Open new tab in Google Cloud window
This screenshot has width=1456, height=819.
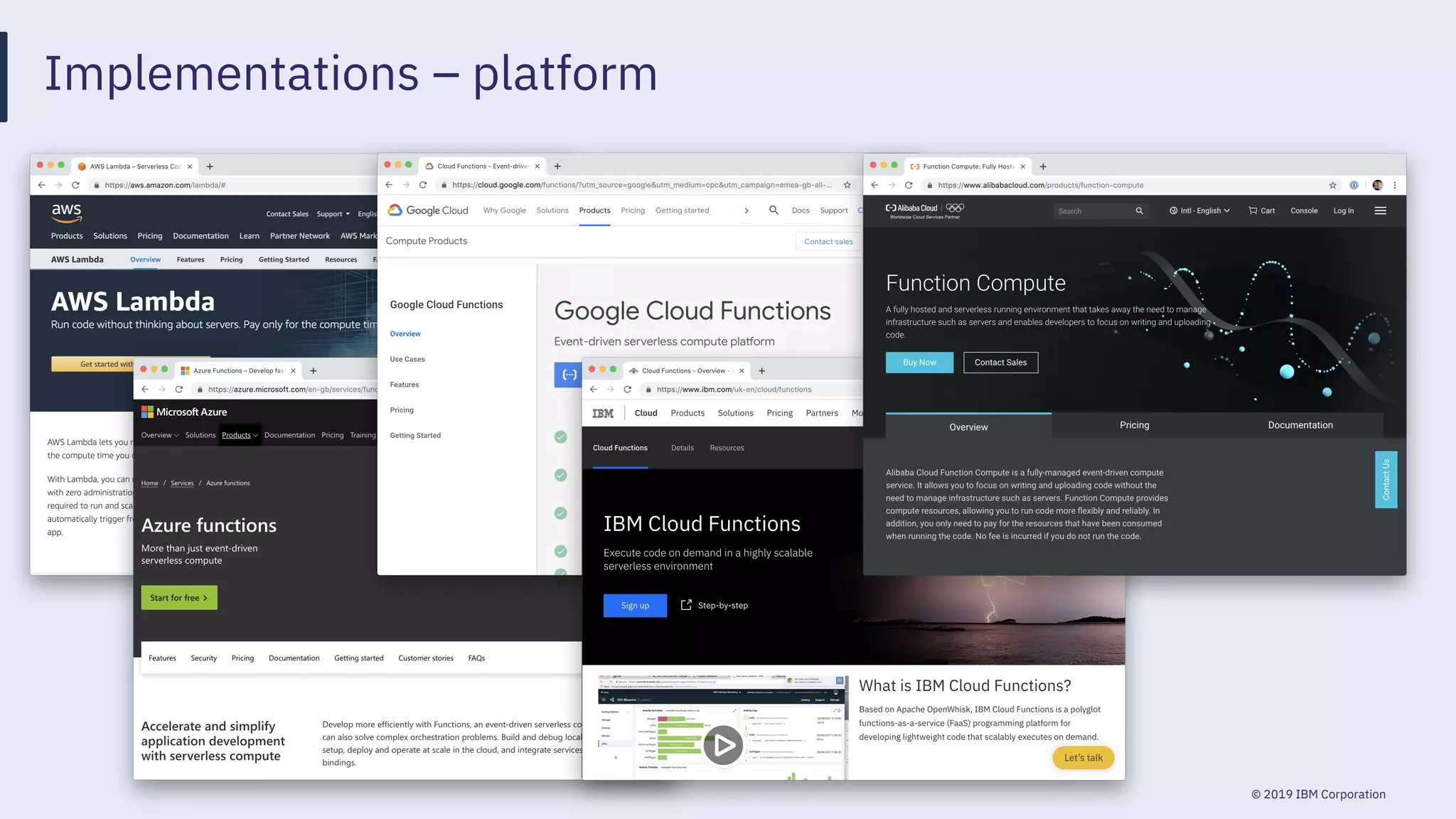(x=557, y=166)
